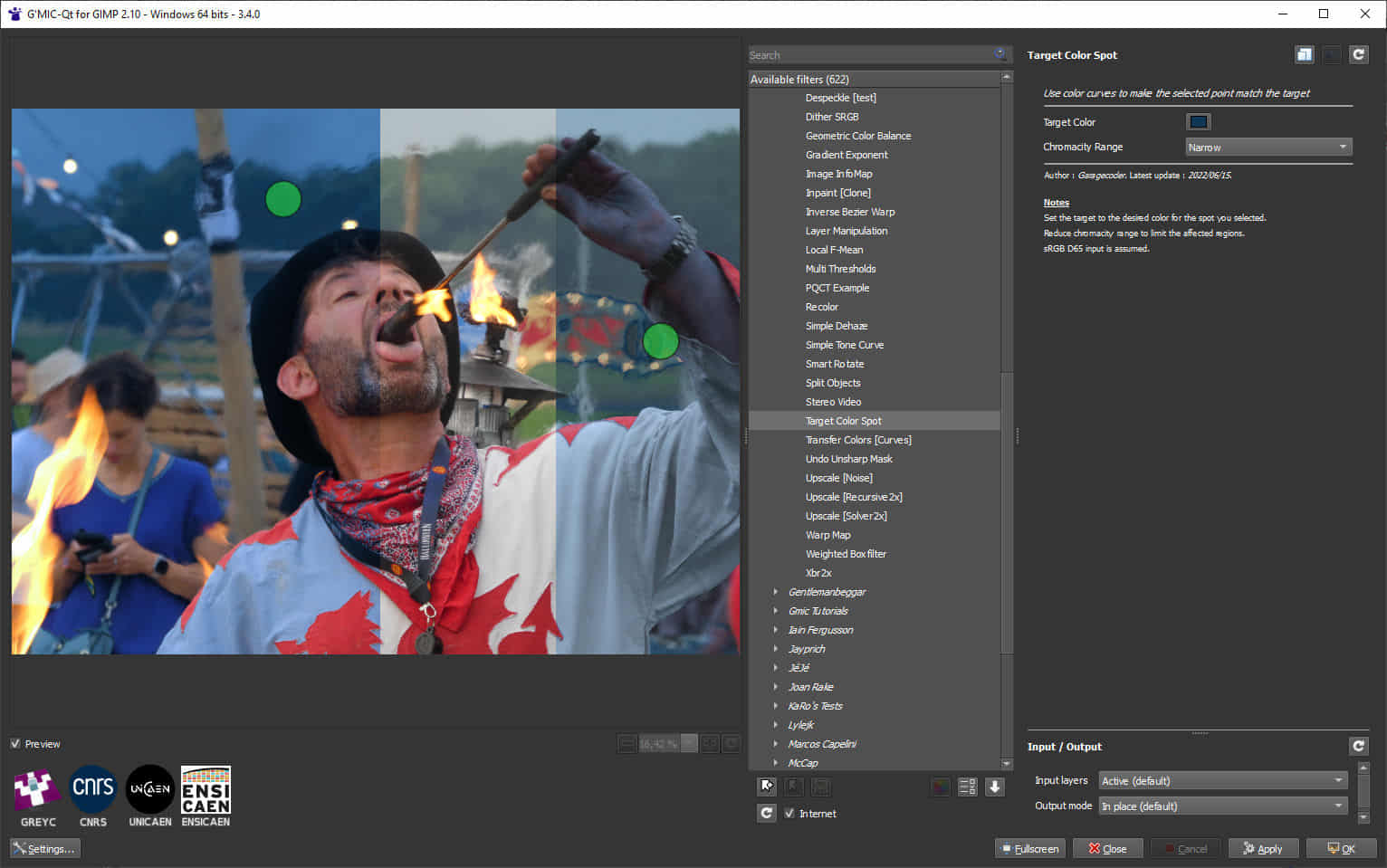Toggle the Preview checkbox
This screenshot has width=1387, height=868.
click(x=15, y=744)
